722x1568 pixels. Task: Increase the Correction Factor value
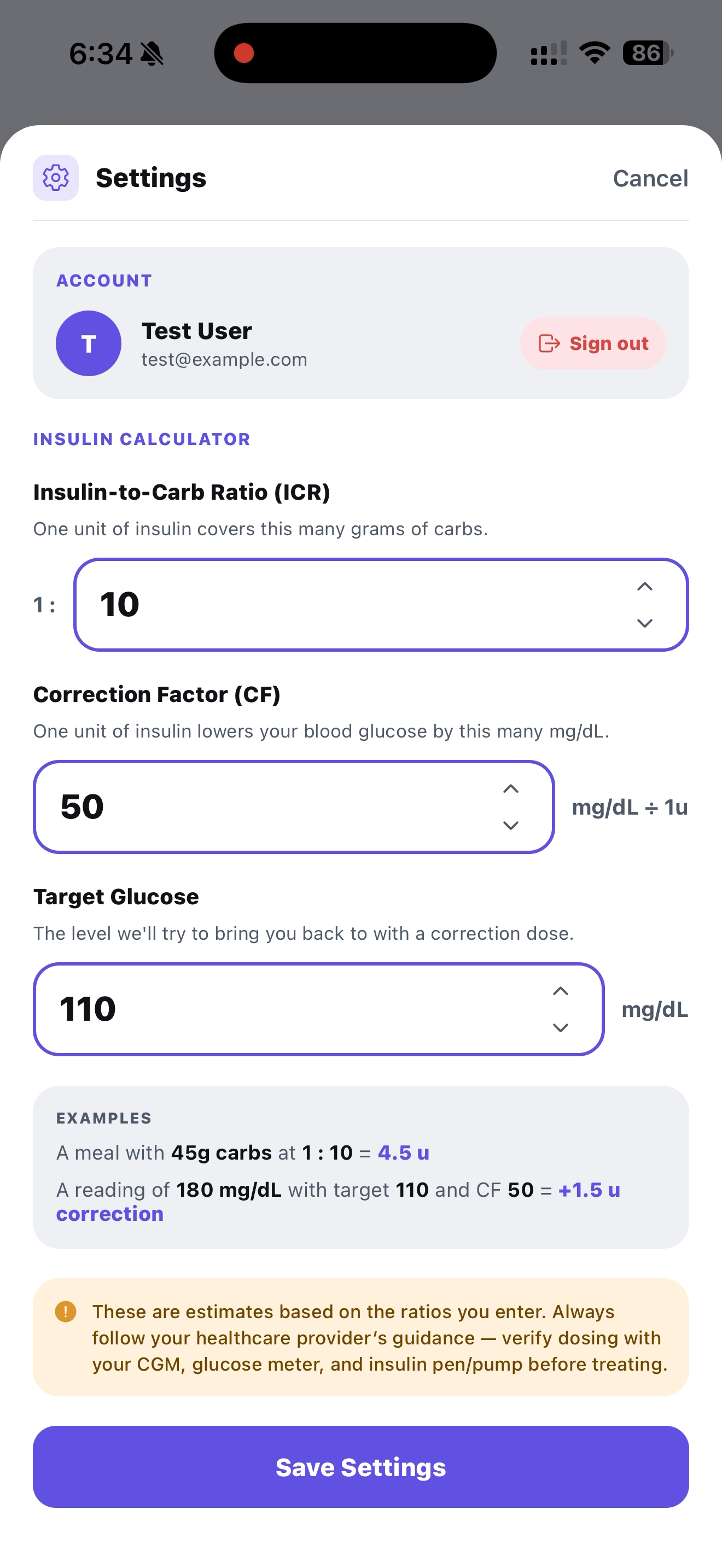(x=511, y=789)
